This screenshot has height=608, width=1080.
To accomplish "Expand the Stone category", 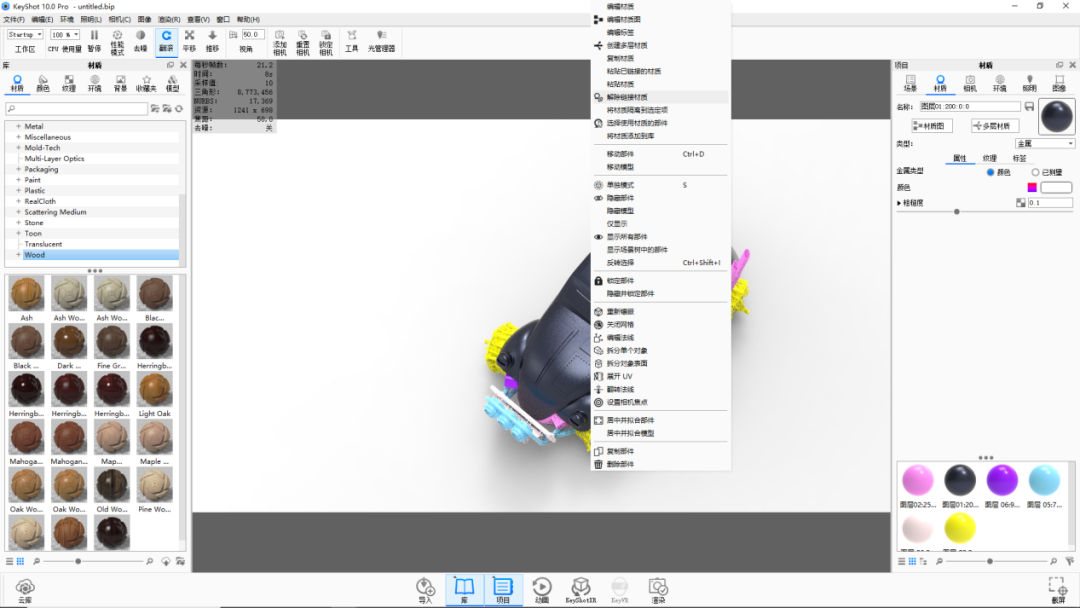I will pyautogui.click(x=18, y=222).
